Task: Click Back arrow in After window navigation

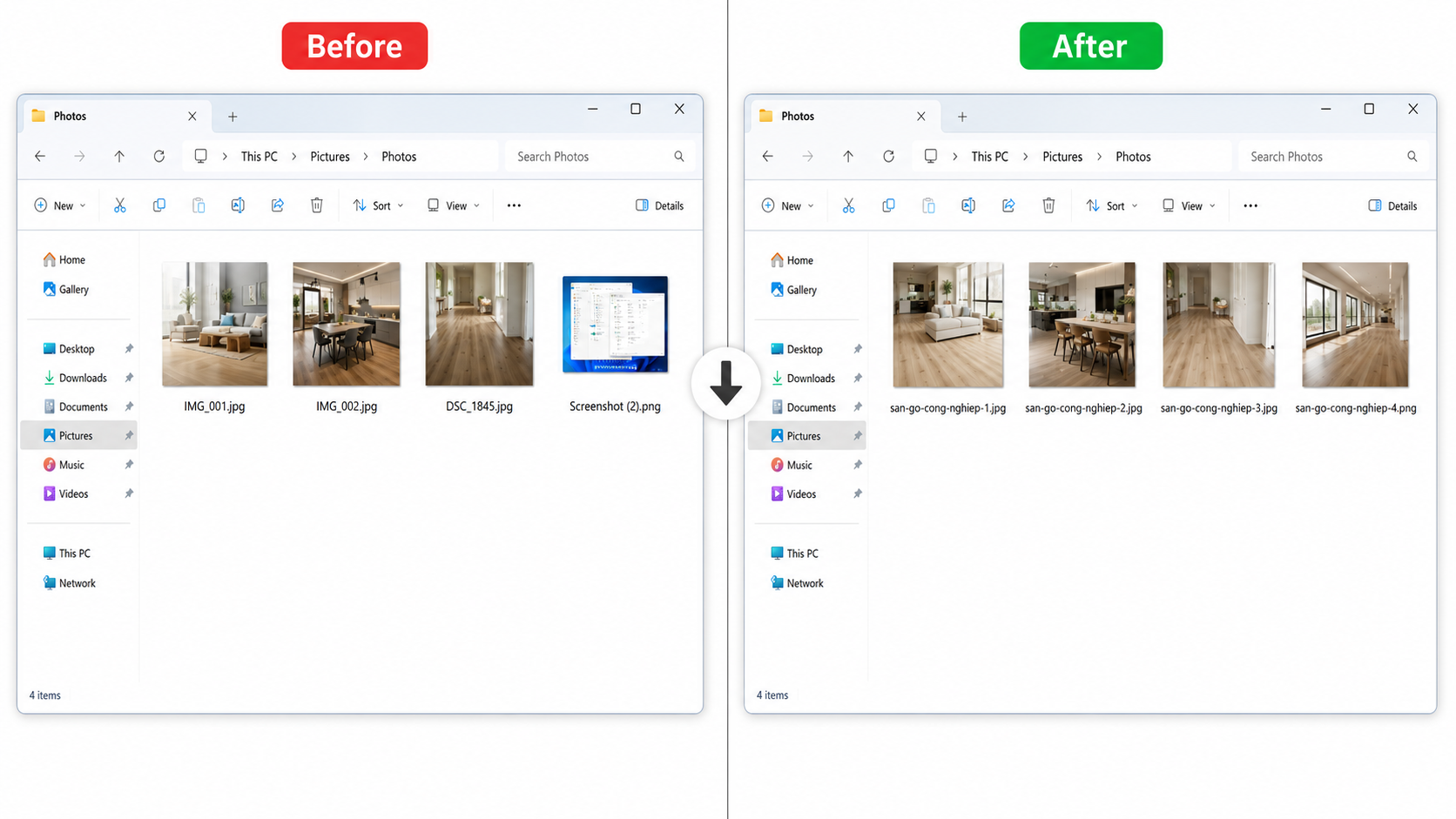Action: [767, 157]
